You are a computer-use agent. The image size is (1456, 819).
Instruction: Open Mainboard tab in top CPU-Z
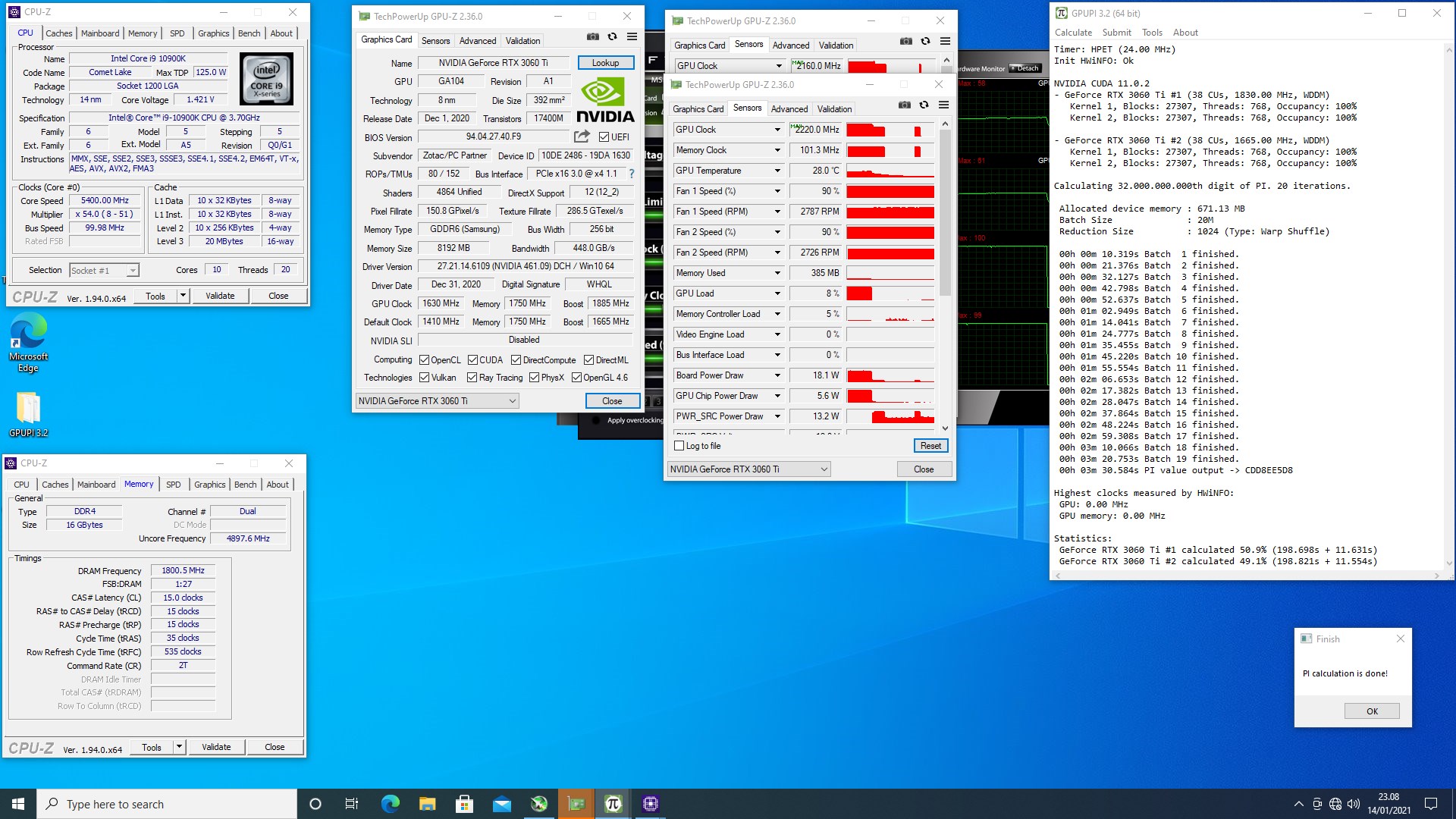pos(100,33)
